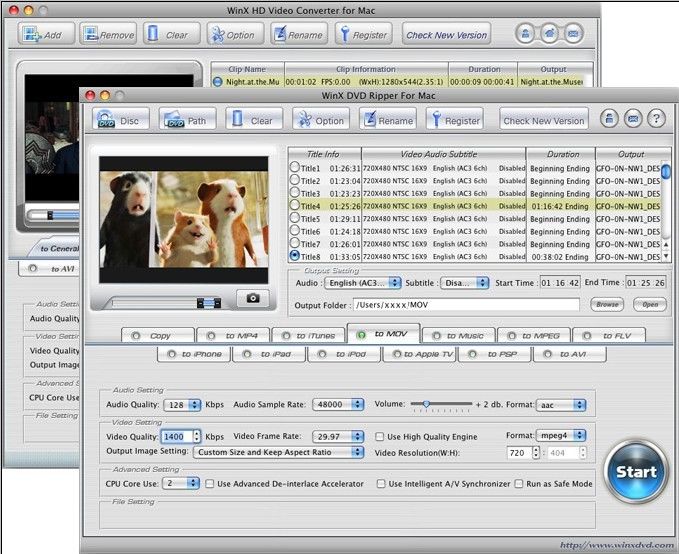Image resolution: width=679 pixels, height=554 pixels.
Task: Open the Audio Quality 128 dropdown
Action: click(182, 405)
